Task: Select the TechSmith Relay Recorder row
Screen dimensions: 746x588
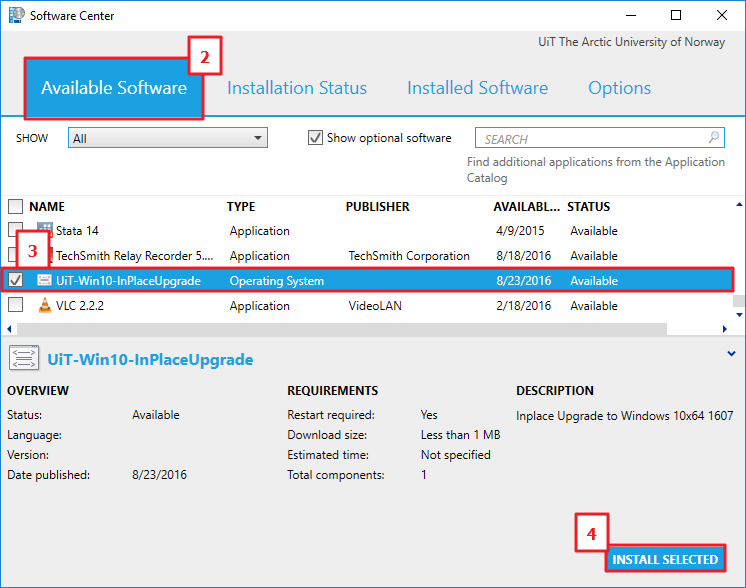Action: click(135, 256)
